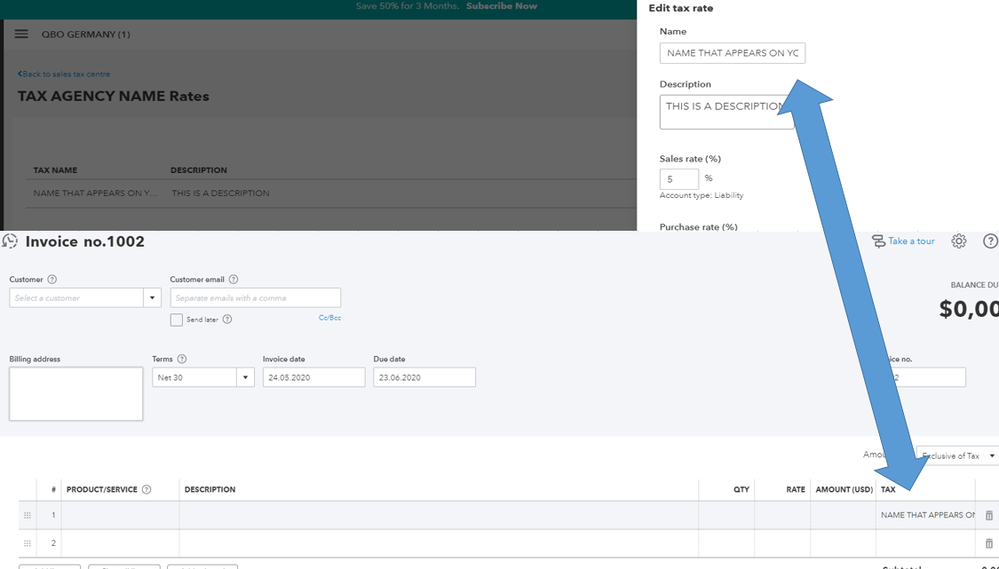The image size is (999, 569).
Task: Click the Billing address text area
Action: pos(76,394)
